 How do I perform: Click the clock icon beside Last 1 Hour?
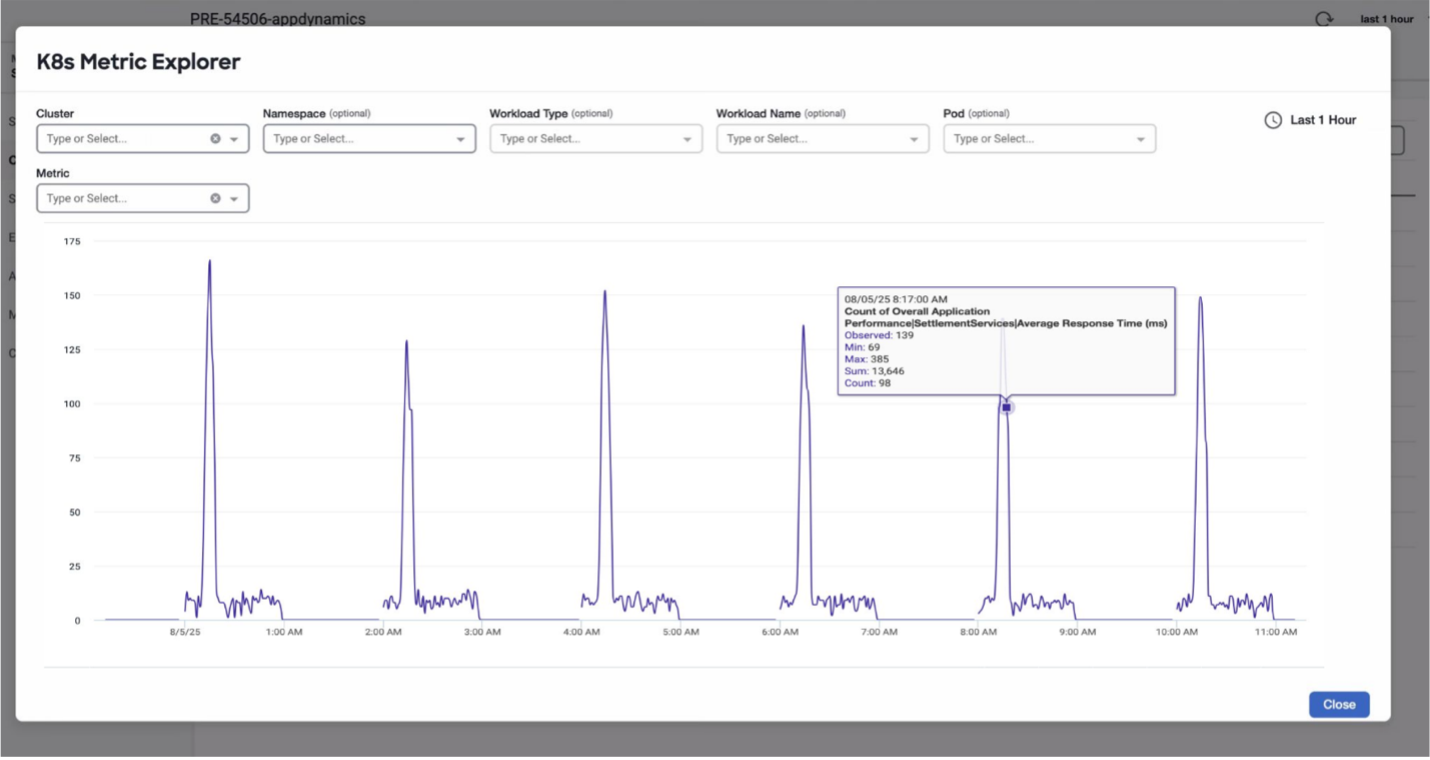click(1273, 120)
